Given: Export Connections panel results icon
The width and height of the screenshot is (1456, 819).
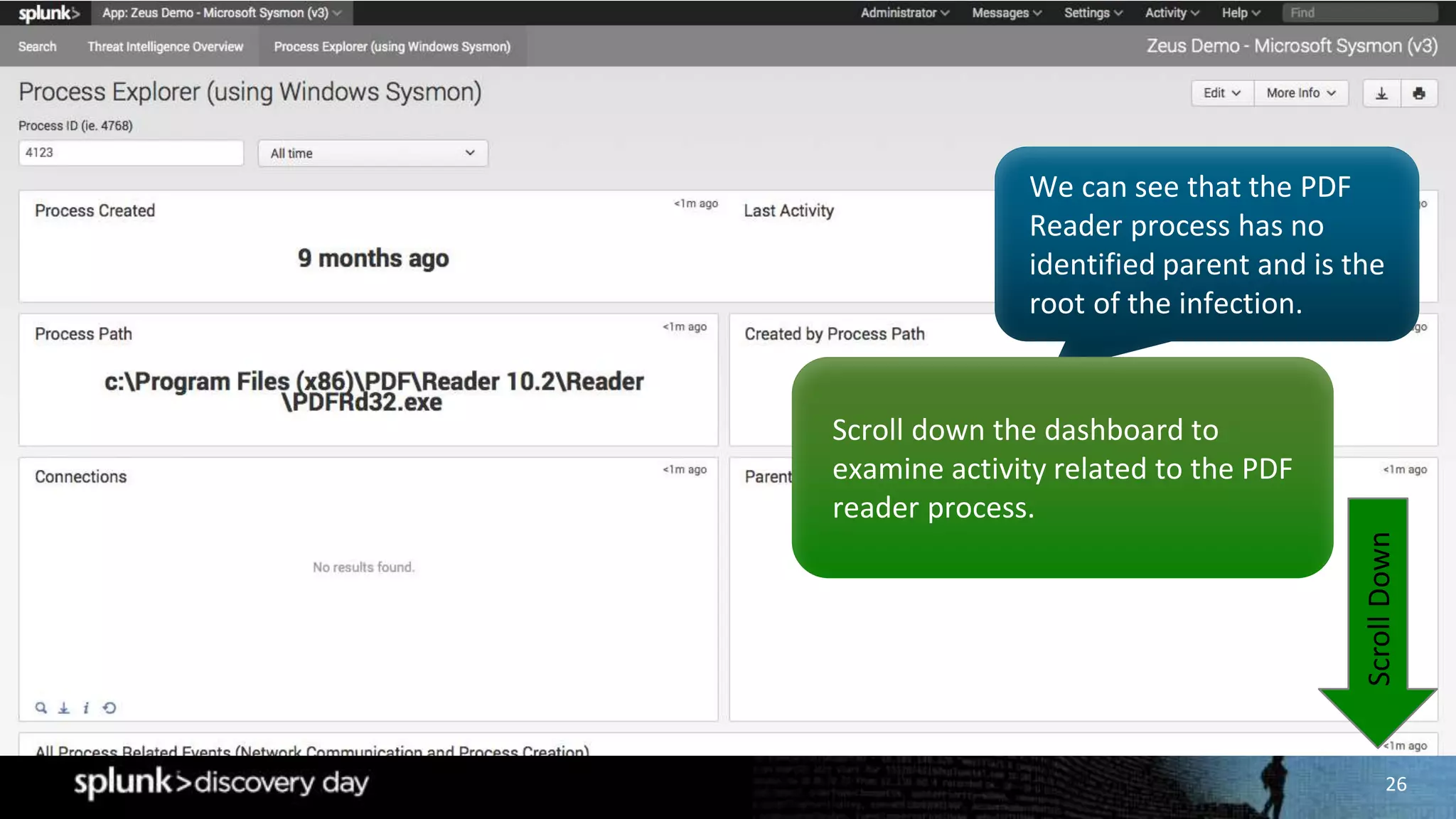Looking at the screenshot, I should coord(64,707).
